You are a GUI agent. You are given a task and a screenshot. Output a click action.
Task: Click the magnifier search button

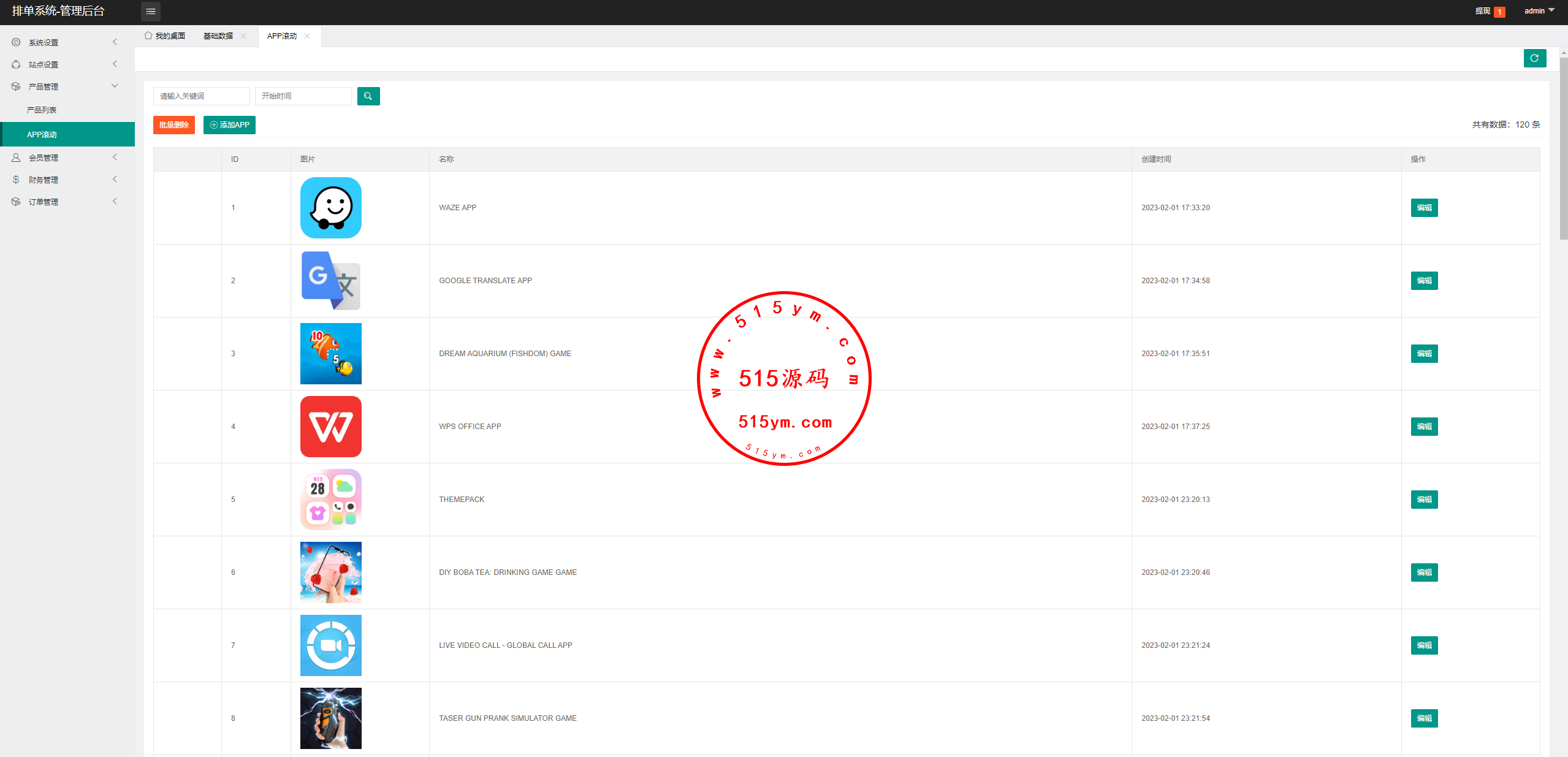click(x=368, y=96)
